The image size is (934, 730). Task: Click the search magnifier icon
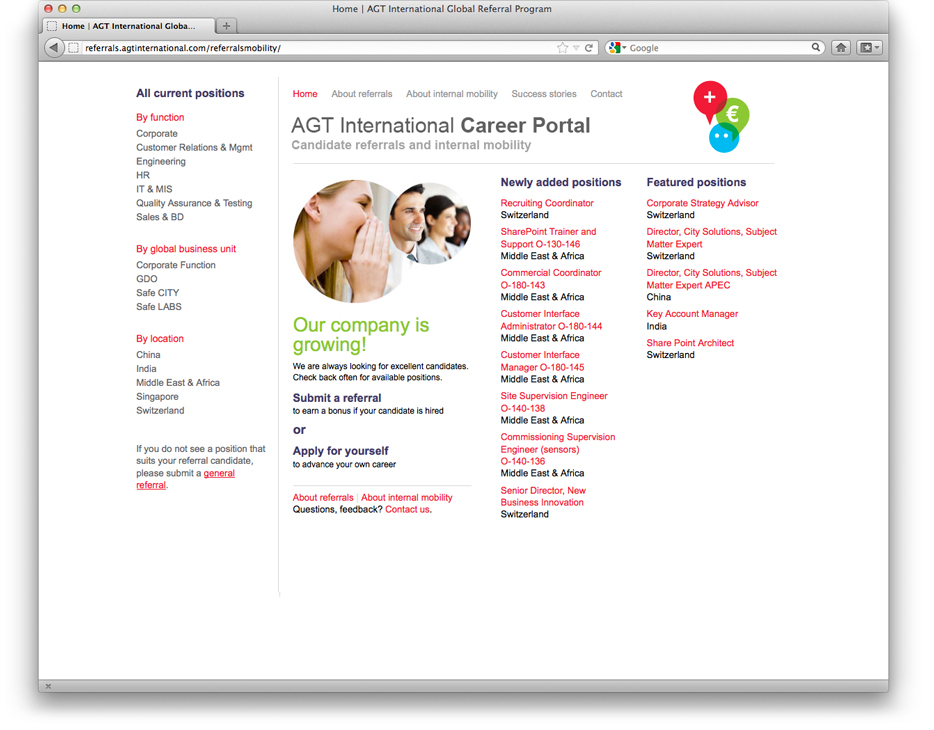[x=815, y=47]
